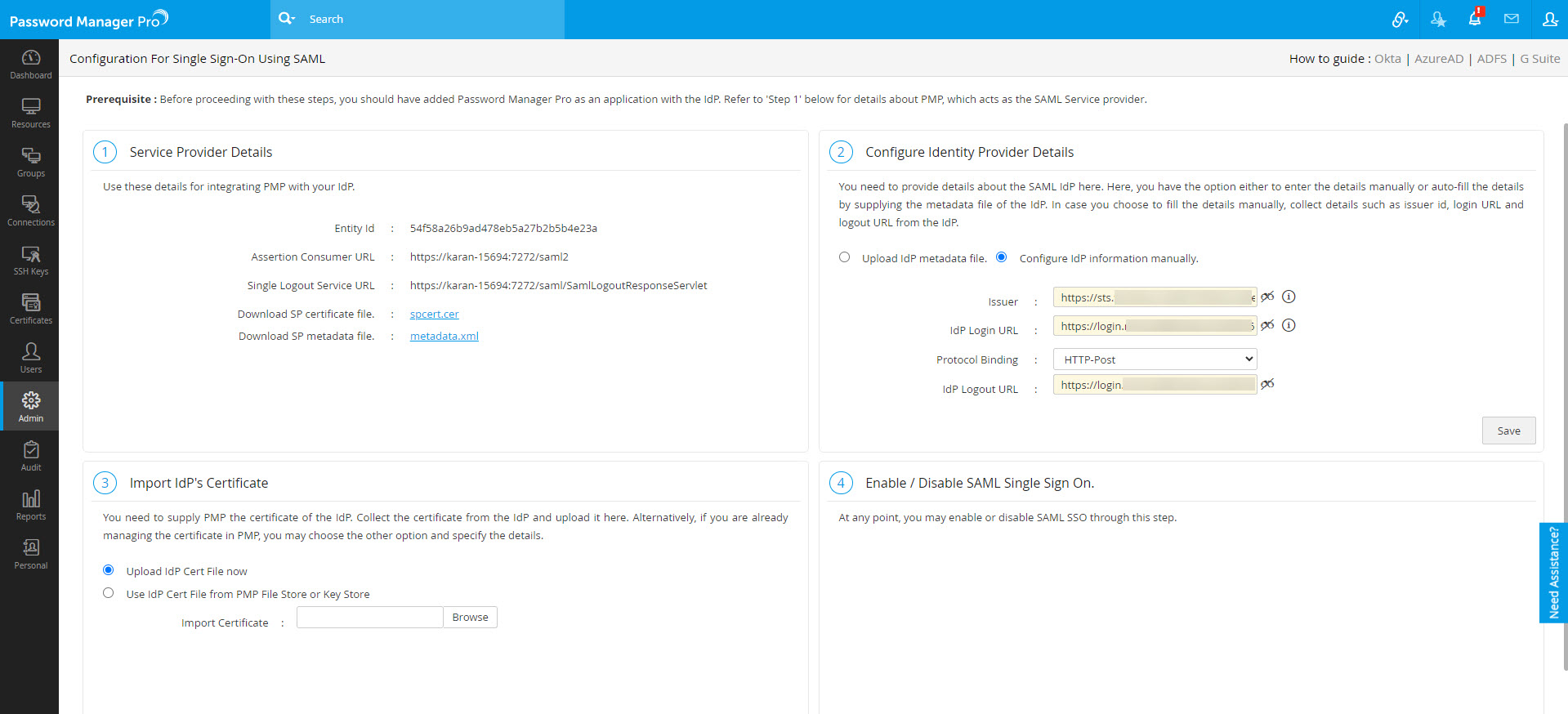Download the spcert.cer file
The width and height of the screenshot is (1568, 714).
(434, 315)
